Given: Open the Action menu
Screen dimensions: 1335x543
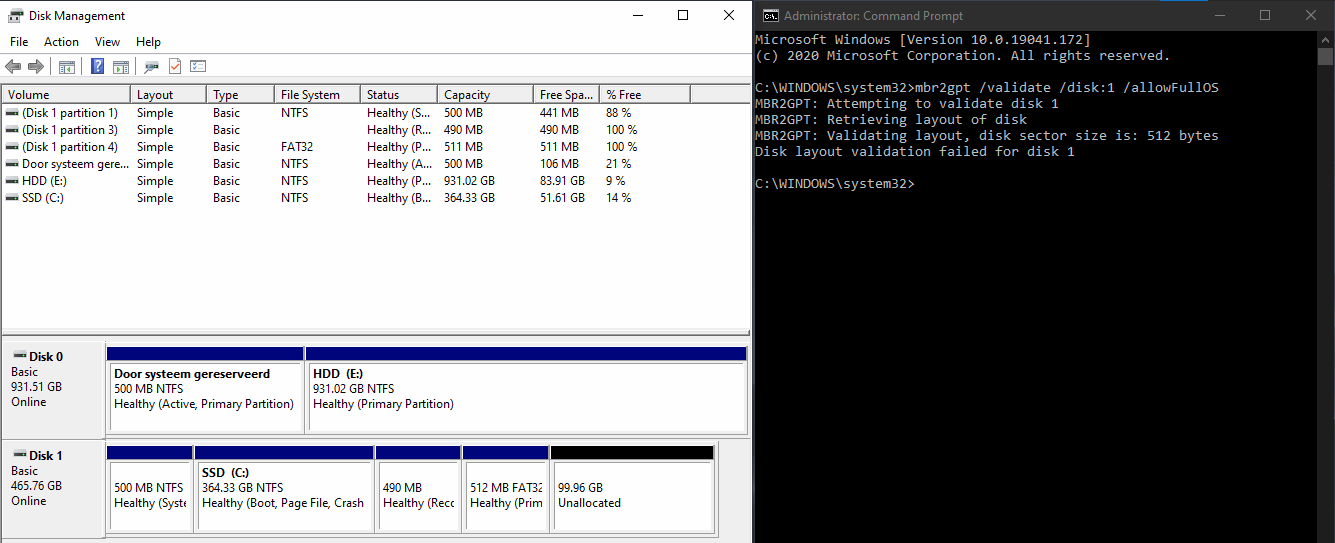Looking at the screenshot, I should (61, 42).
